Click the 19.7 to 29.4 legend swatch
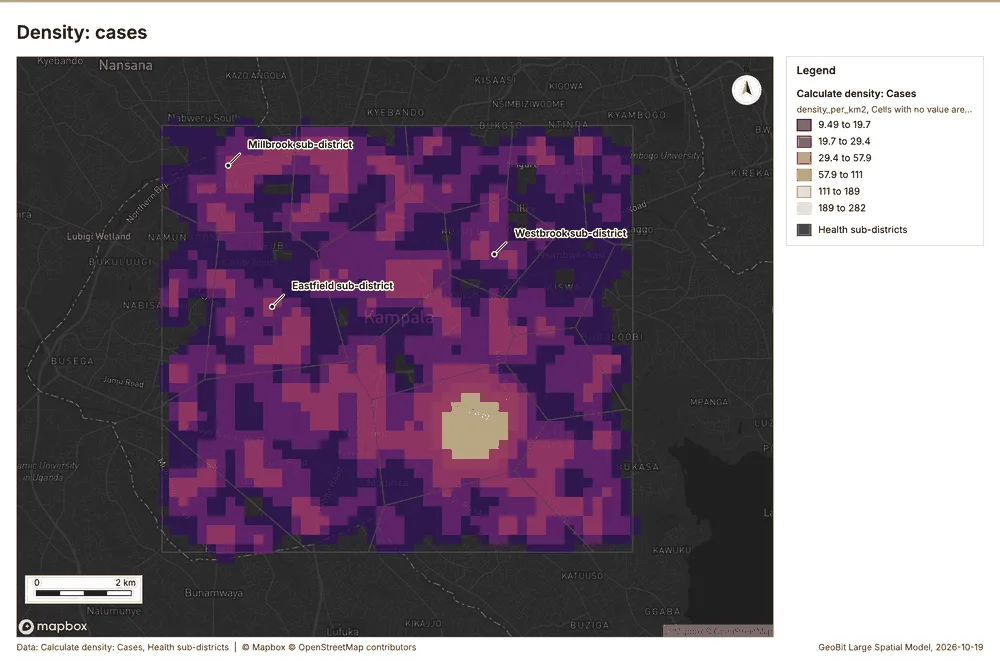The image size is (1000, 667). pyautogui.click(x=804, y=142)
